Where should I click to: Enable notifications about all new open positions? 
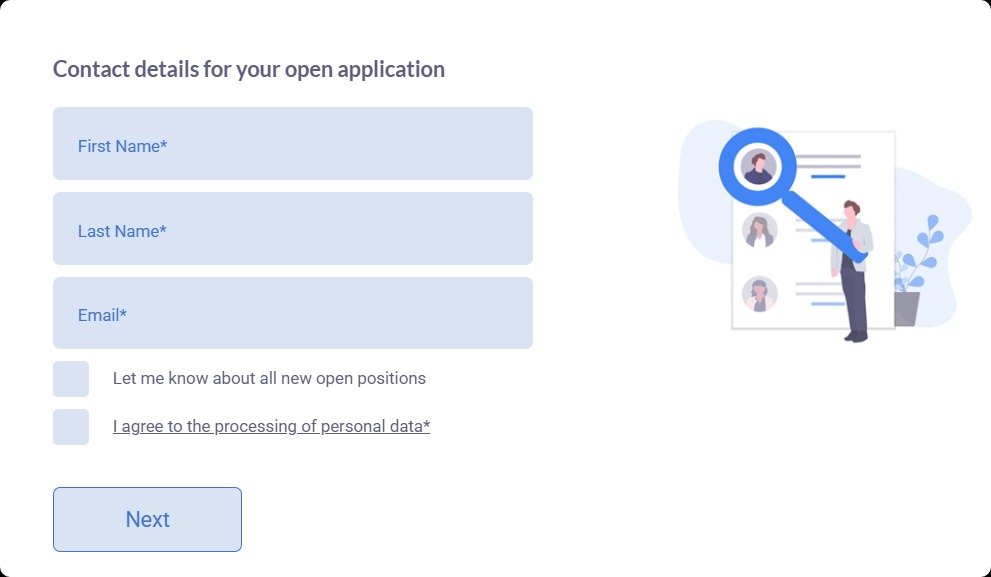coord(71,378)
